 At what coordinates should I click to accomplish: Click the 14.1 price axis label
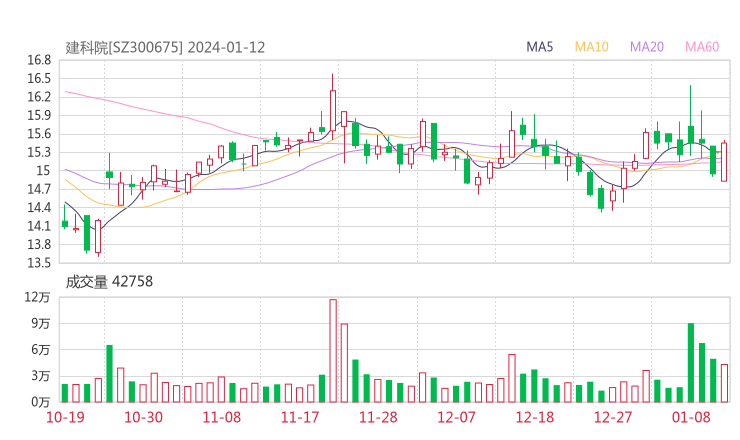[x=39, y=226]
